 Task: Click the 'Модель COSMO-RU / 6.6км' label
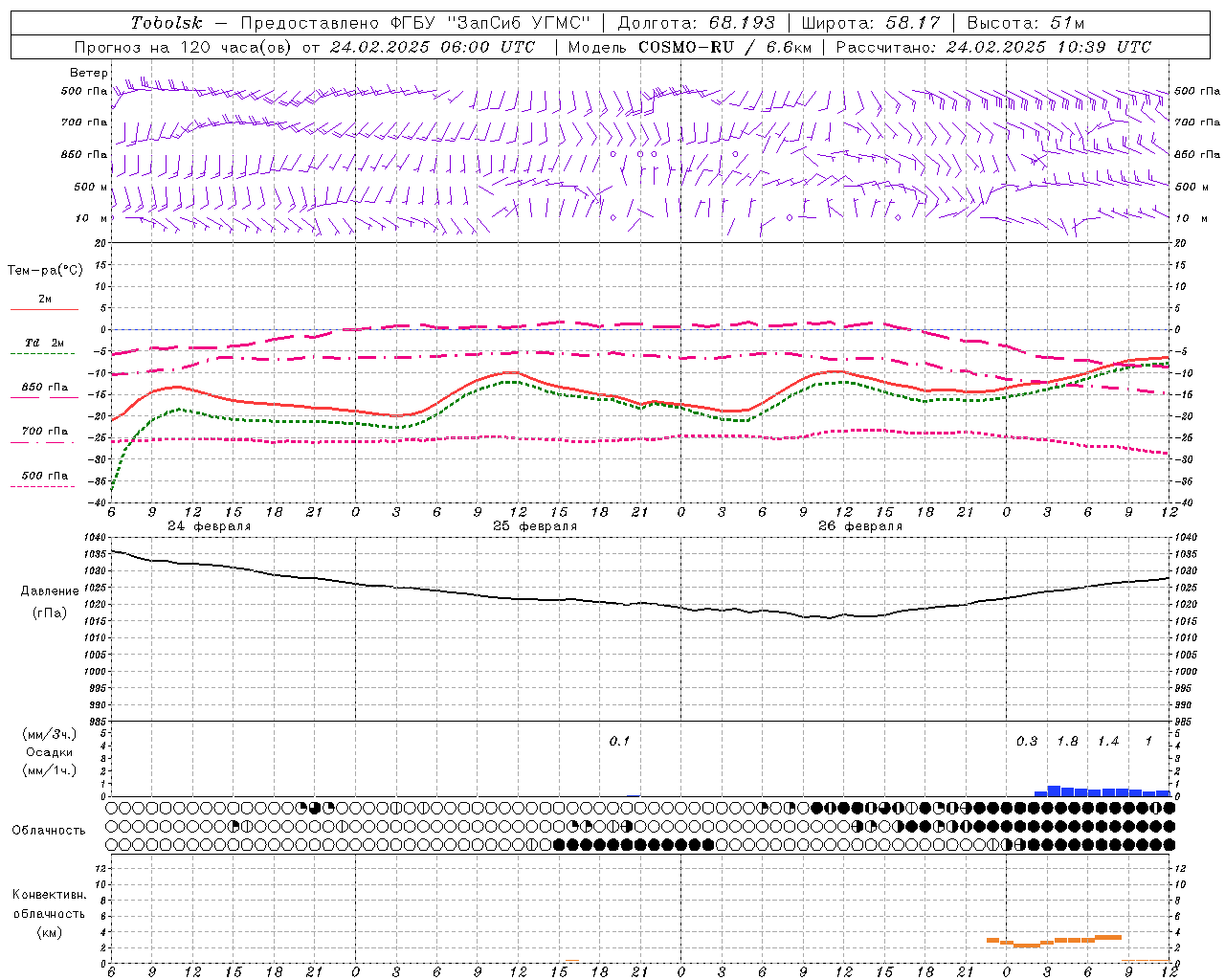pyautogui.click(x=689, y=47)
